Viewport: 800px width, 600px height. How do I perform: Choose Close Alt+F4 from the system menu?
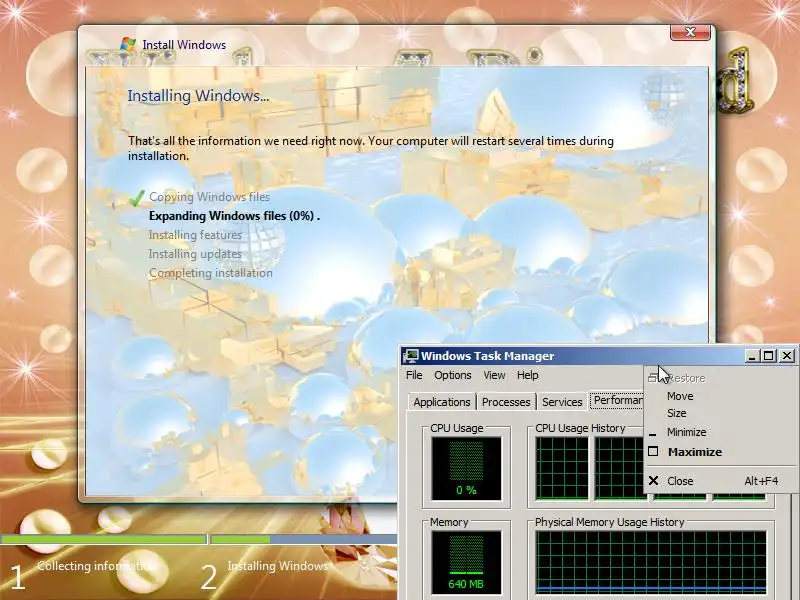(720, 481)
